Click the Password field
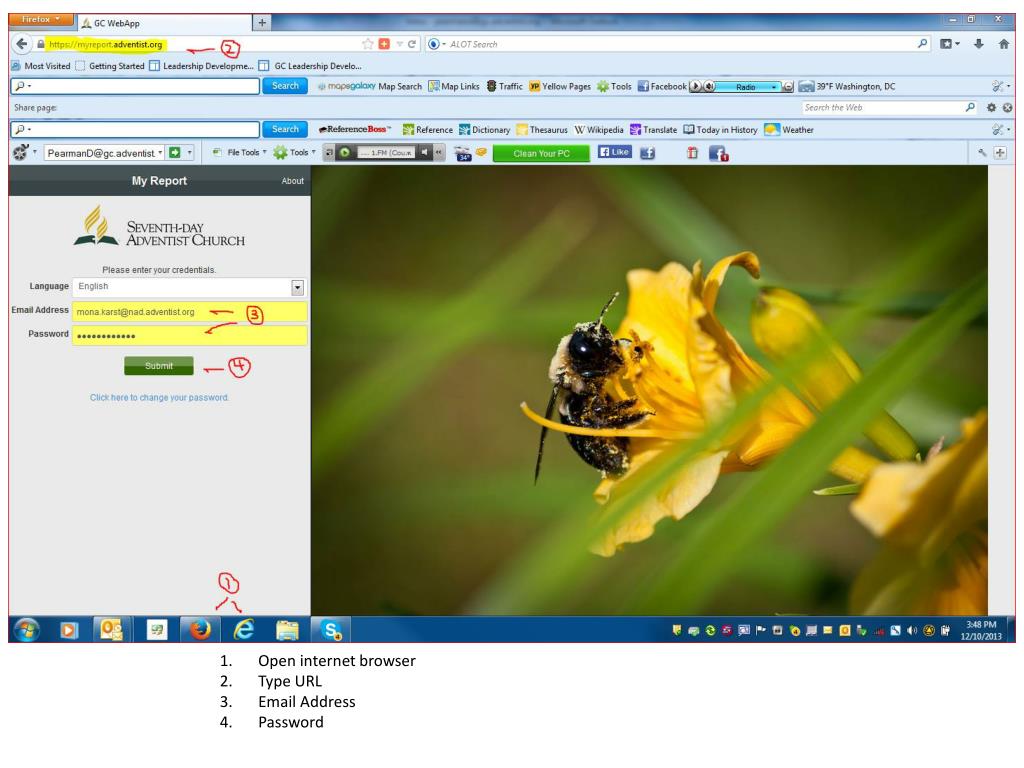Image resolution: width=1024 pixels, height=768 pixels. [189, 336]
